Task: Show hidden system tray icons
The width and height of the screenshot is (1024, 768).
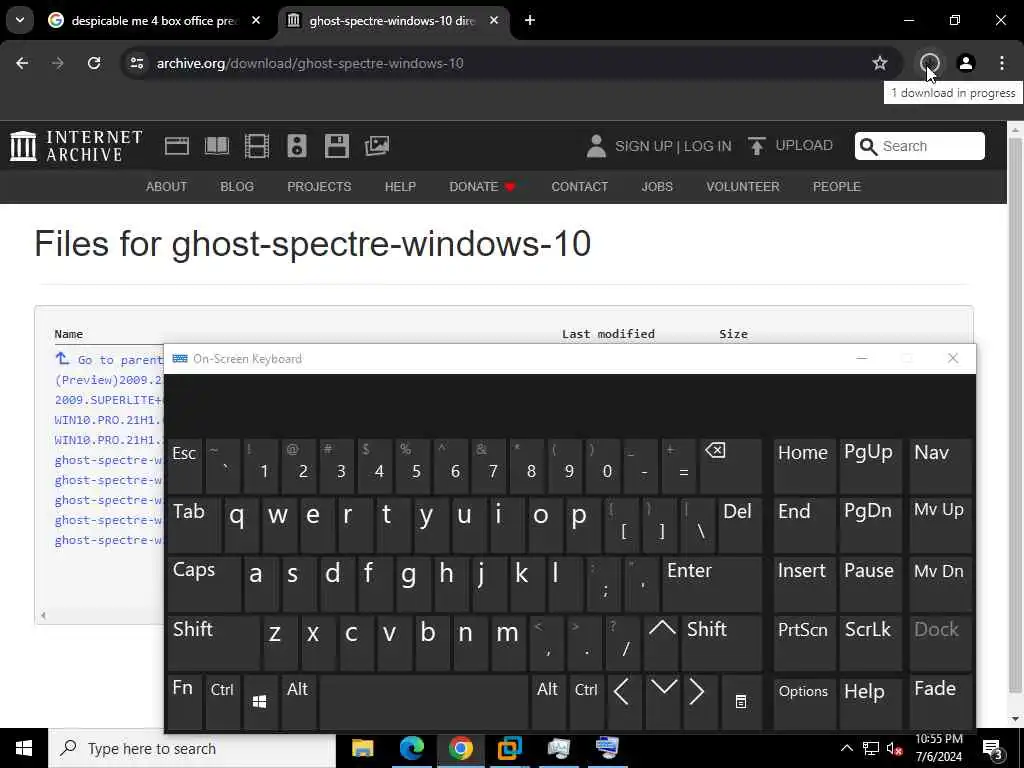Action: 847,748
